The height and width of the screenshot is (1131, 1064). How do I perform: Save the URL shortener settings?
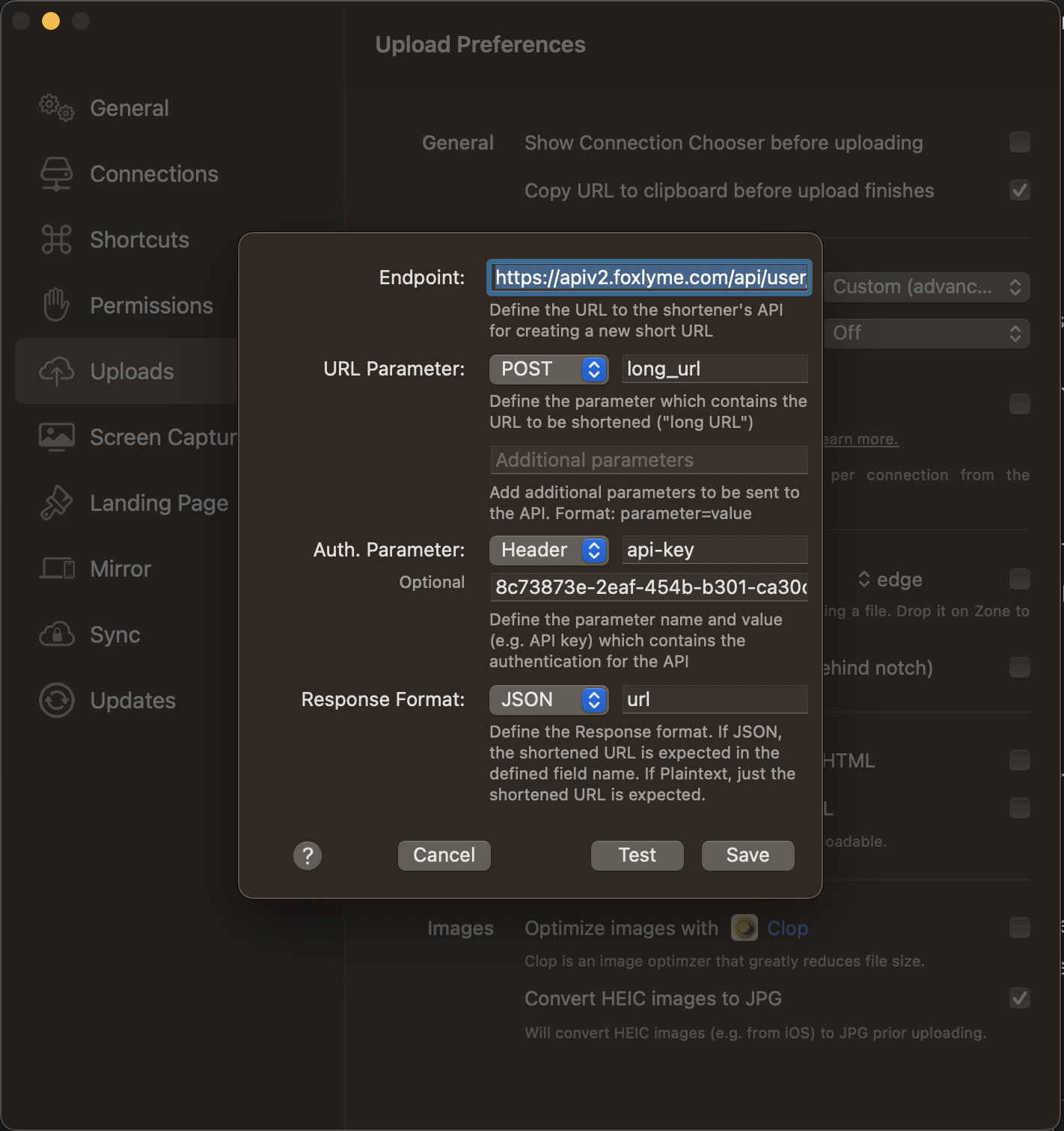coord(747,856)
